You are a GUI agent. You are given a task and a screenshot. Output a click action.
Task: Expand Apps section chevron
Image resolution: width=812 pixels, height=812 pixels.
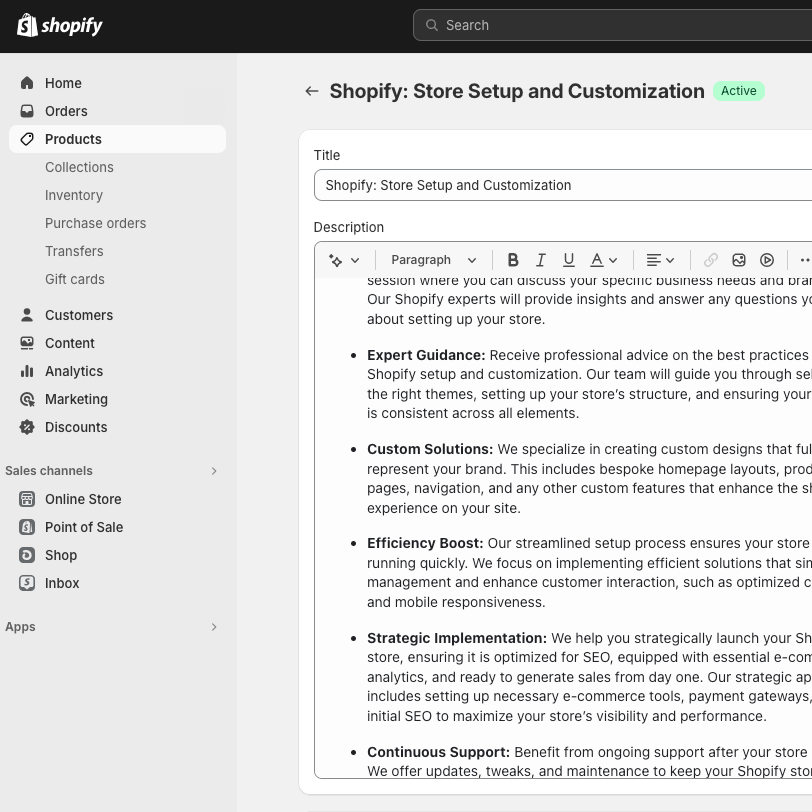tap(214, 627)
